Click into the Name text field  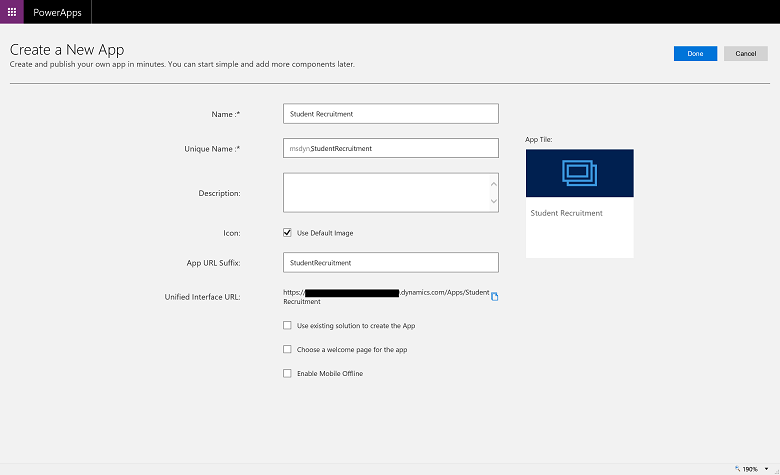click(x=390, y=114)
